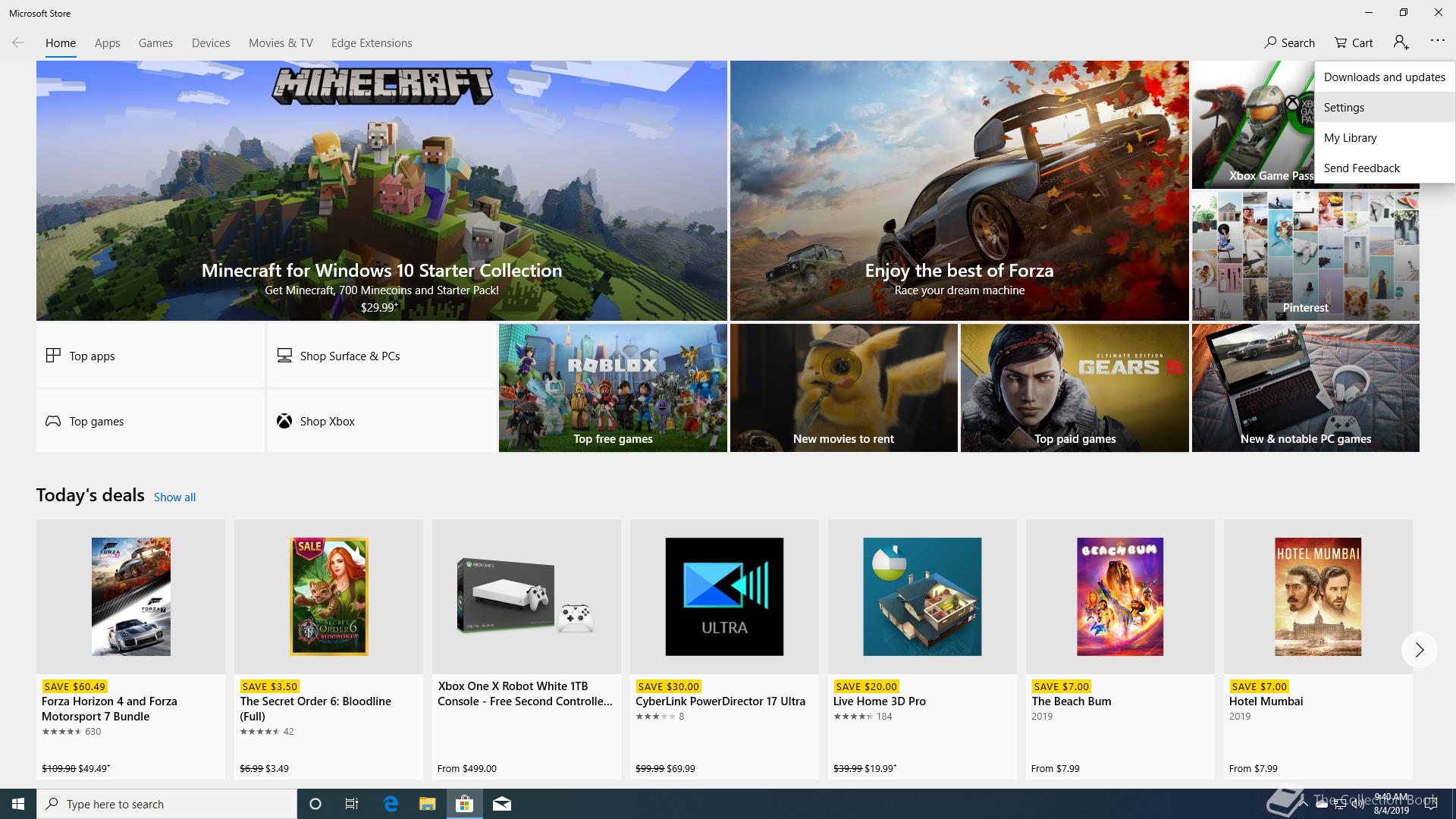Advance Today's deals with next arrow
This screenshot has height=819, width=1456.
1419,650
